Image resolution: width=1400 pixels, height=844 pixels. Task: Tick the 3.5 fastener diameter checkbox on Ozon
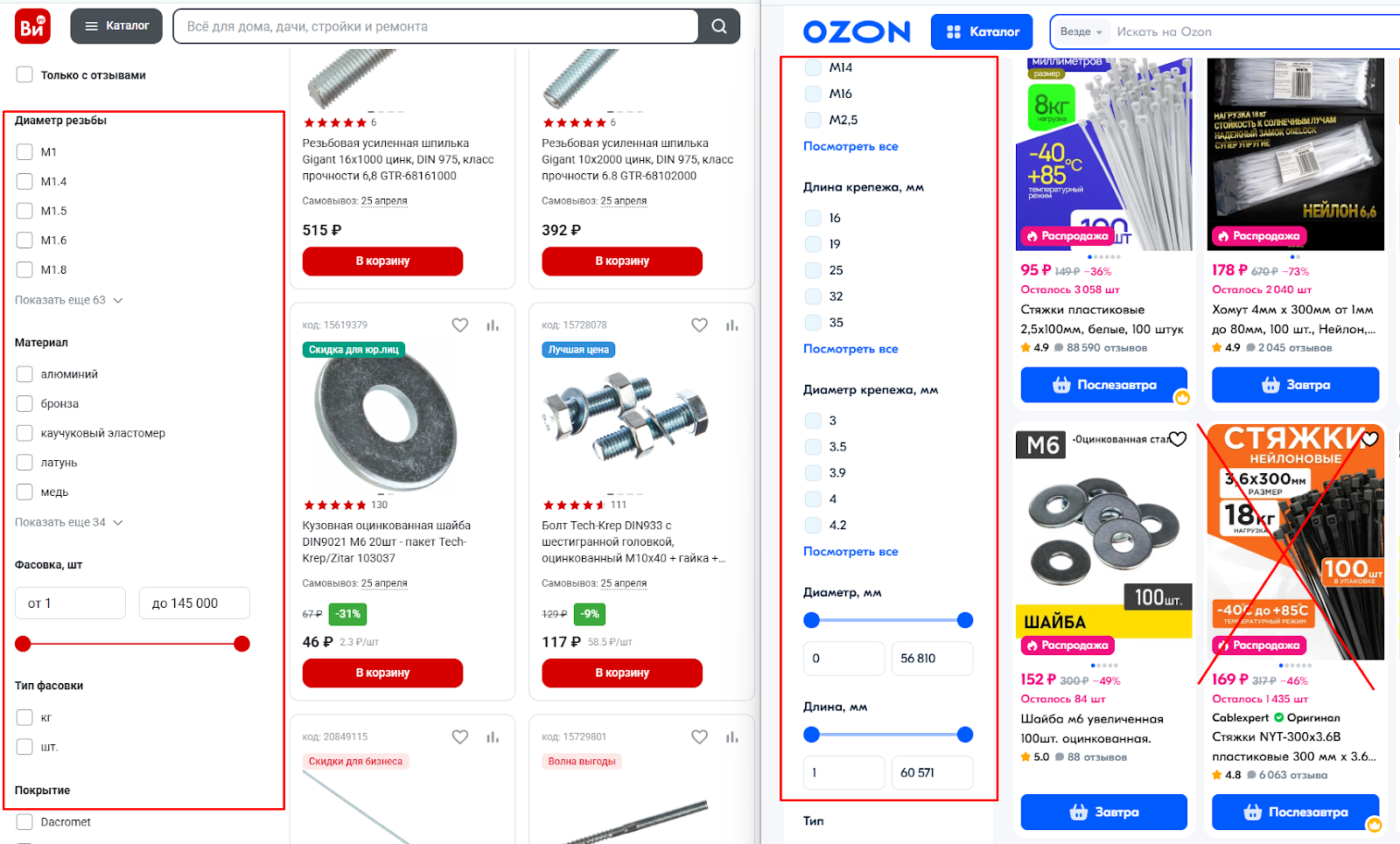tap(813, 447)
